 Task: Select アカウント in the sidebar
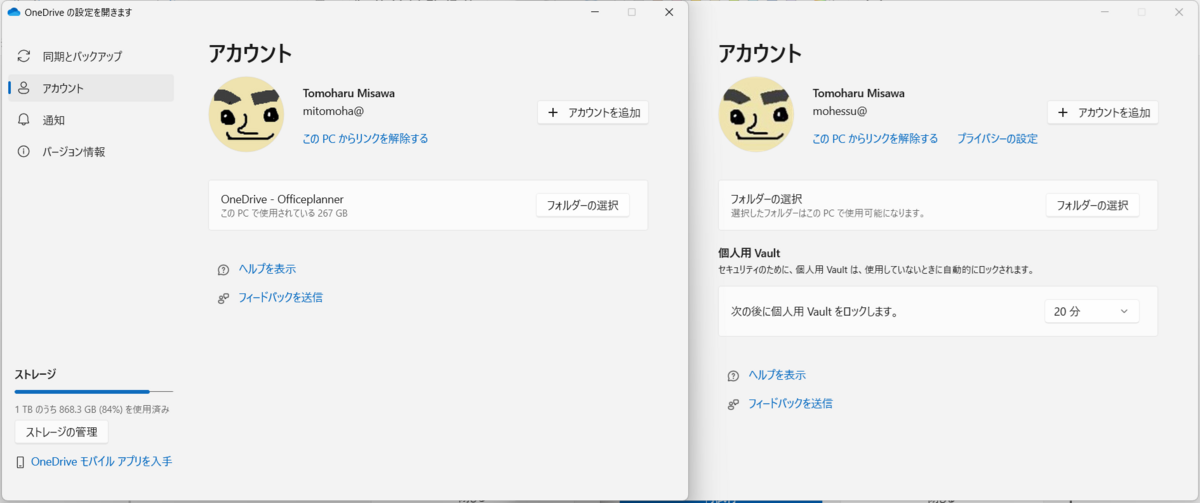pyautogui.click(x=91, y=88)
